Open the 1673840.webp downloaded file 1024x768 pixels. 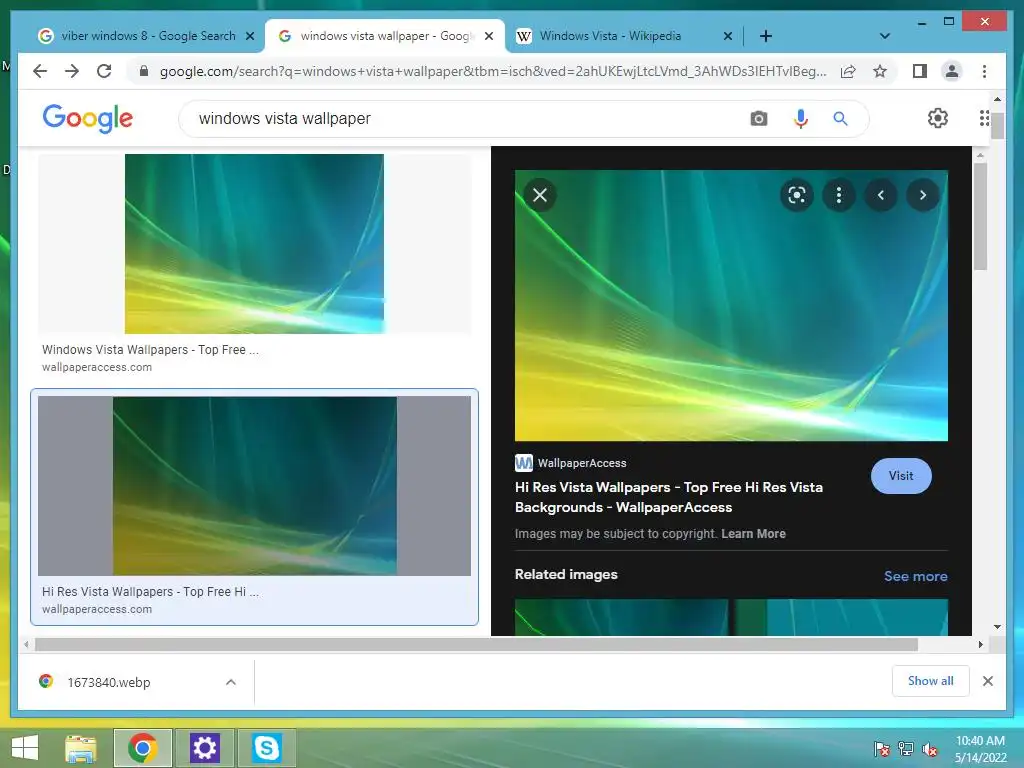pos(108,682)
